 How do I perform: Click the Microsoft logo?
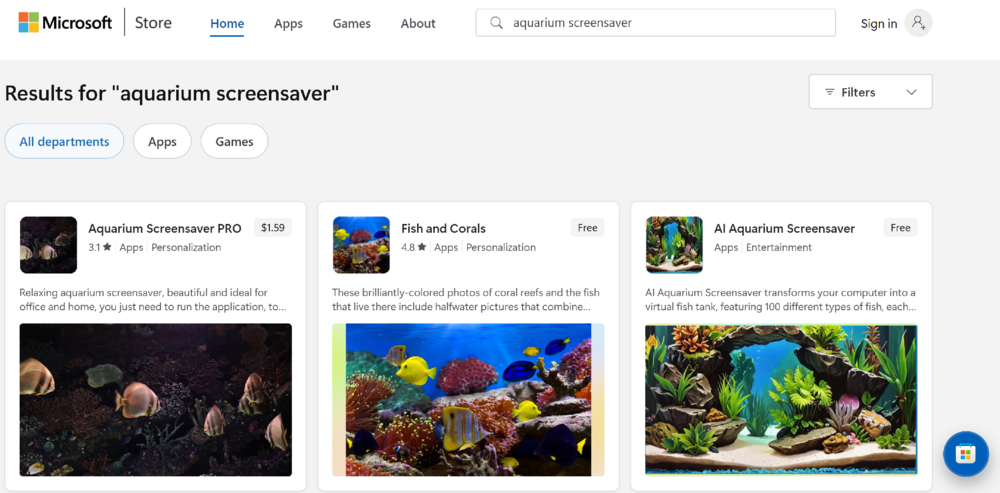[65, 23]
